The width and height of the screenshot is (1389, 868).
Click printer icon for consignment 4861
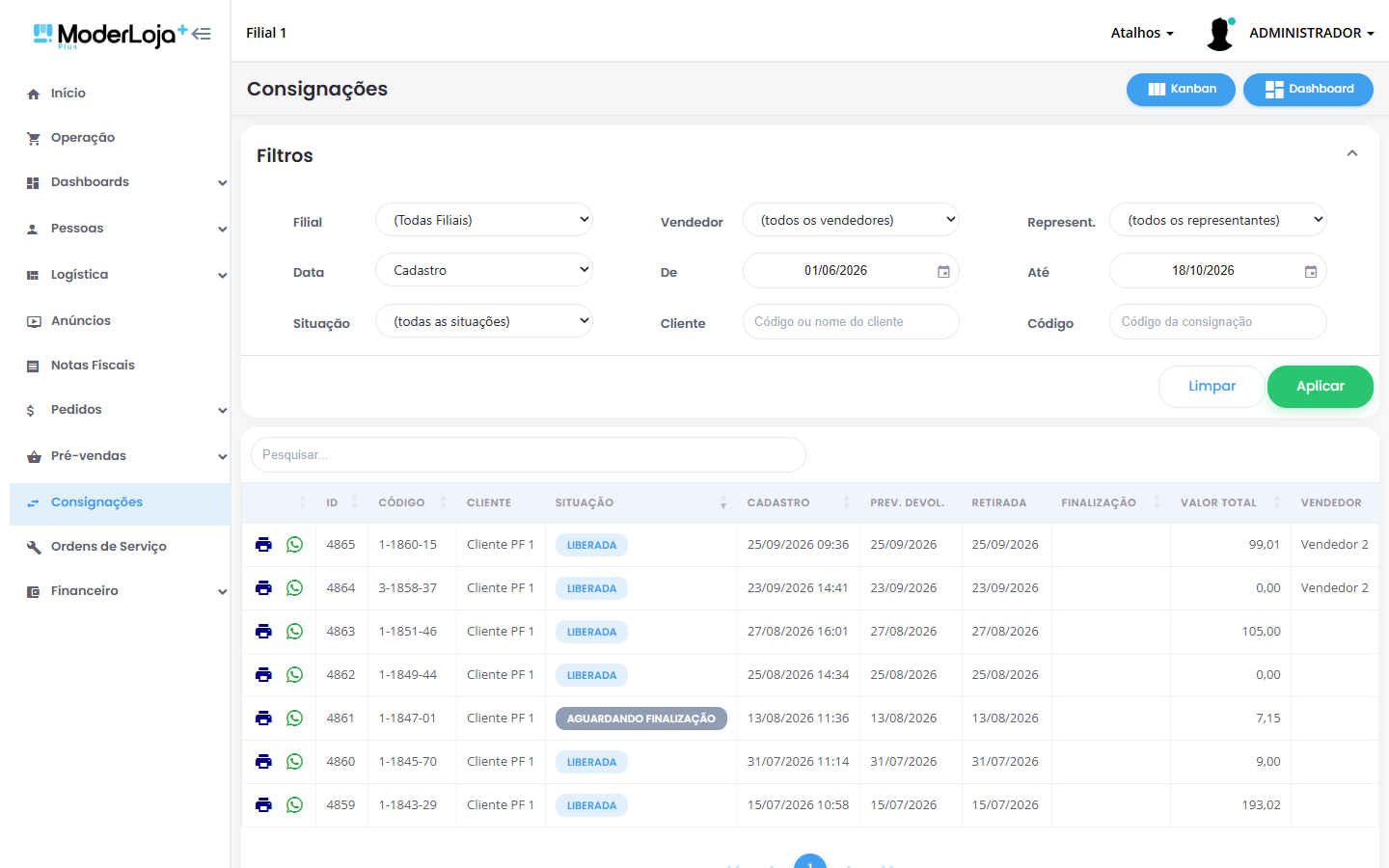pos(263,719)
